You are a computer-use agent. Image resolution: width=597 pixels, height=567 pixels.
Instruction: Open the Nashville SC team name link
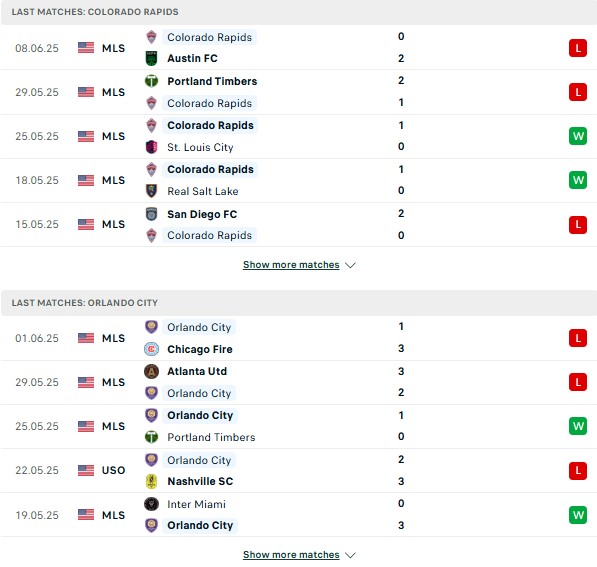click(200, 481)
